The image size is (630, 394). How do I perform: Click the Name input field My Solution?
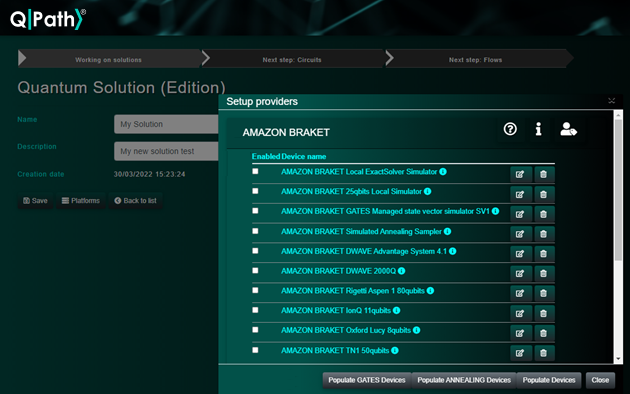point(166,124)
